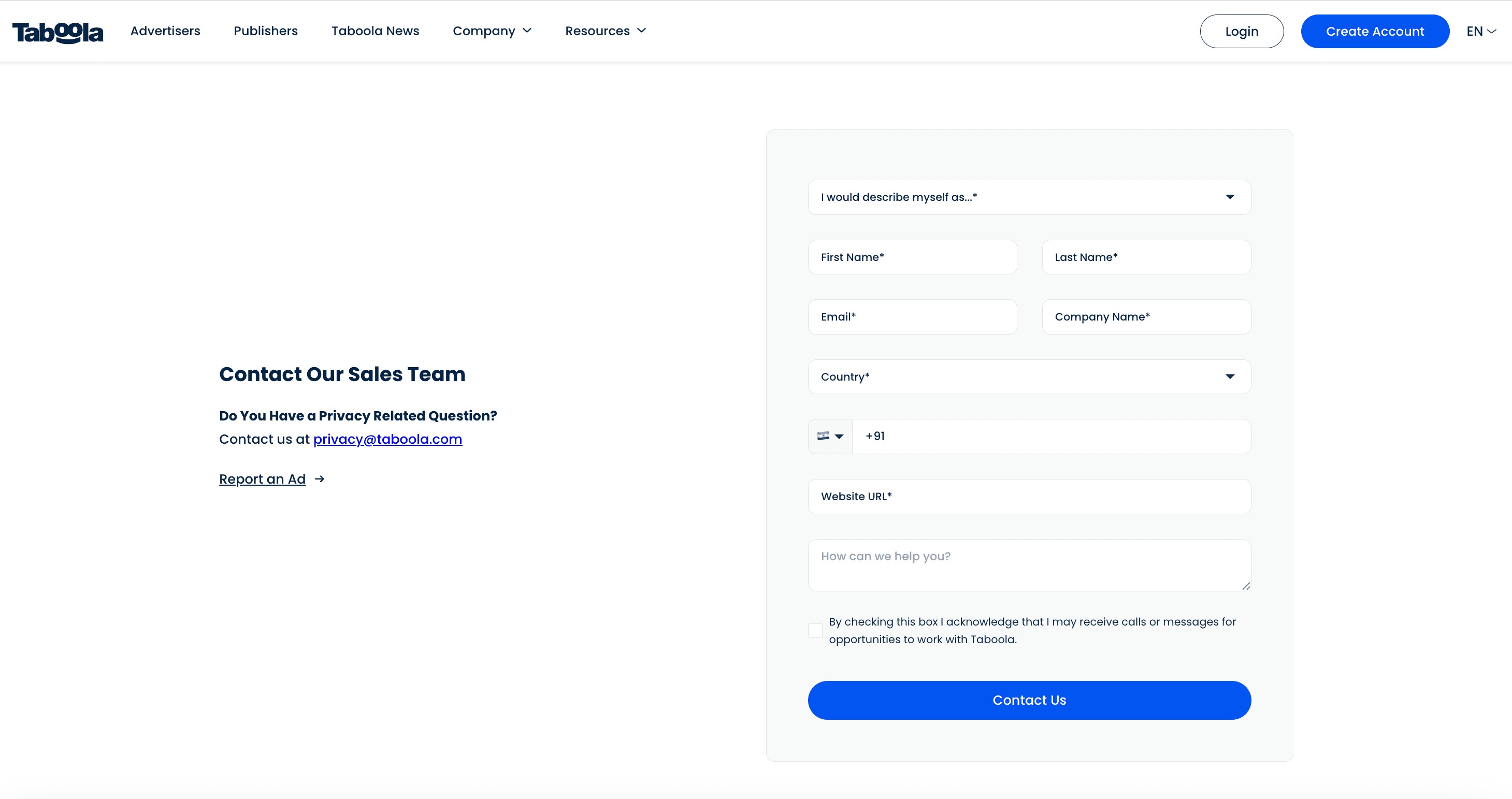Expand the 'I would describe myself as' dropdown
Image resolution: width=1512 pixels, height=799 pixels.
[x=1029, y=197]
